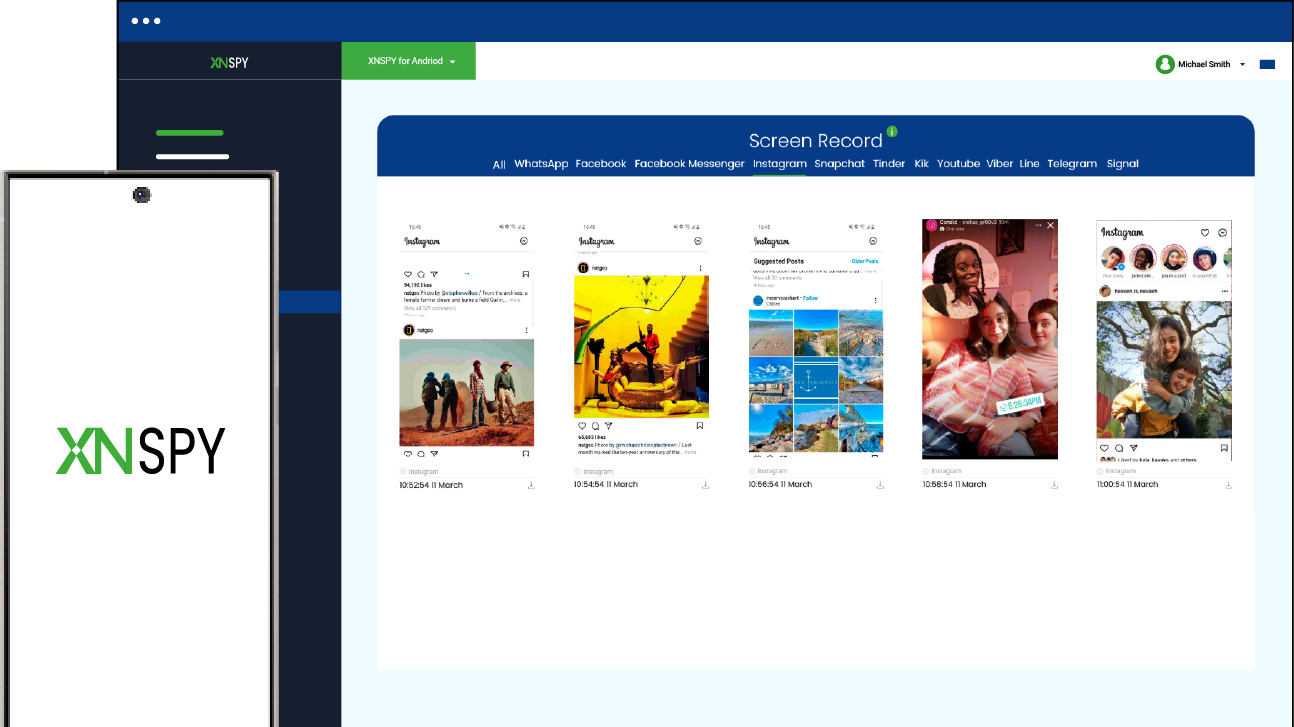Switch to the Tinder tab
This screenshot has width=1294, height=727.
click(x=889, y=164)
